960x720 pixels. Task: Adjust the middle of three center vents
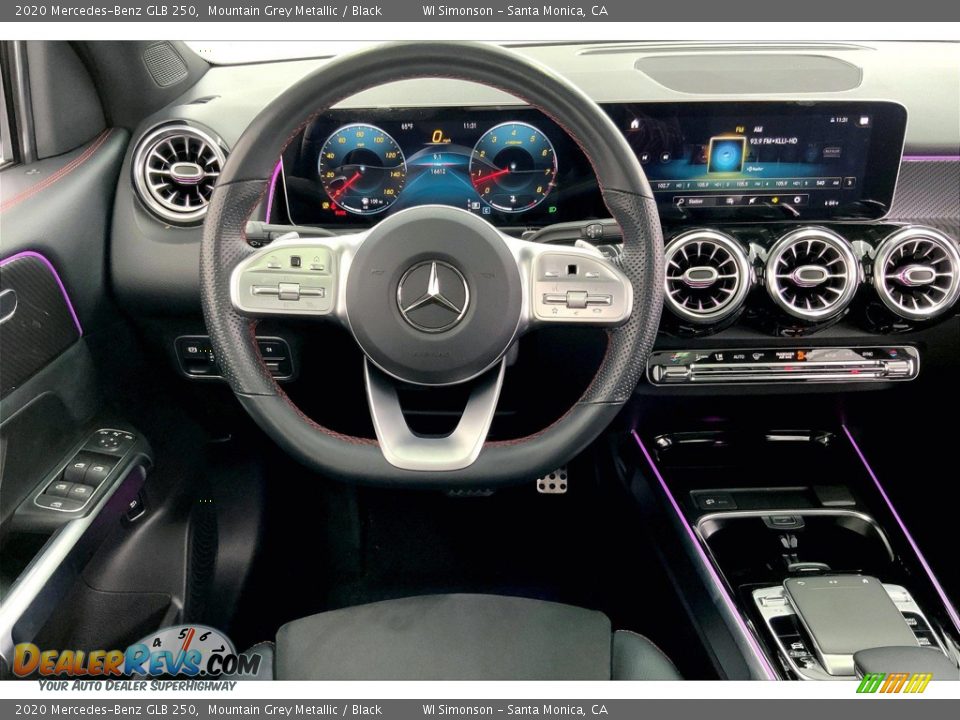click(x=811, y=274)
